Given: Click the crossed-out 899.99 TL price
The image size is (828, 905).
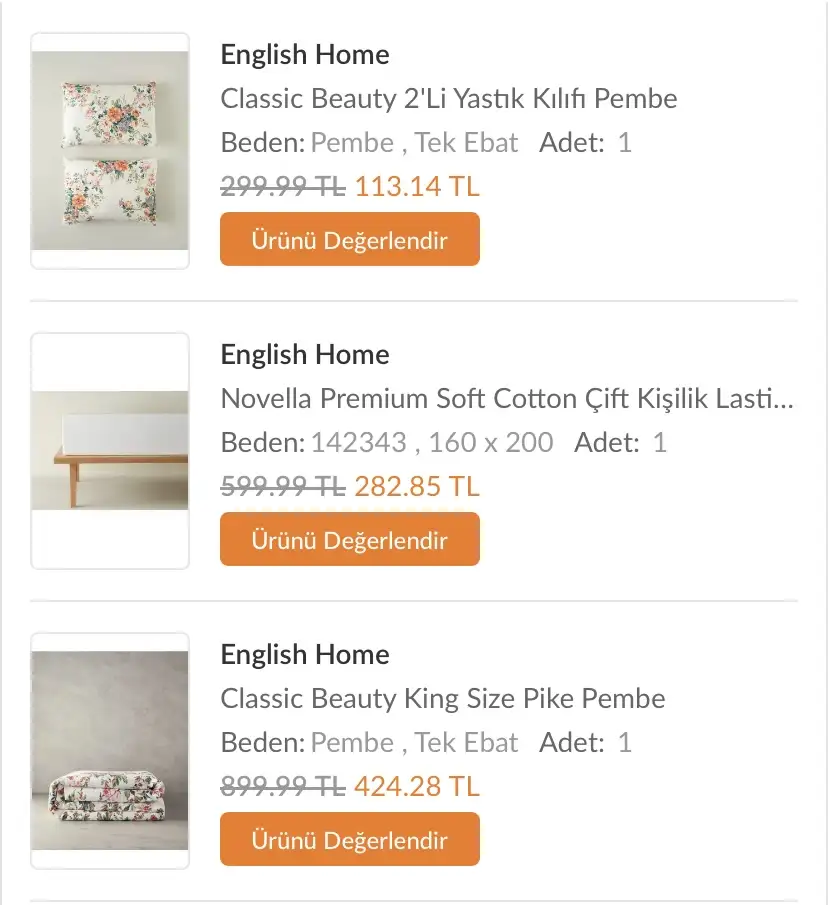Looking at the screenshot, I should 283,786.
